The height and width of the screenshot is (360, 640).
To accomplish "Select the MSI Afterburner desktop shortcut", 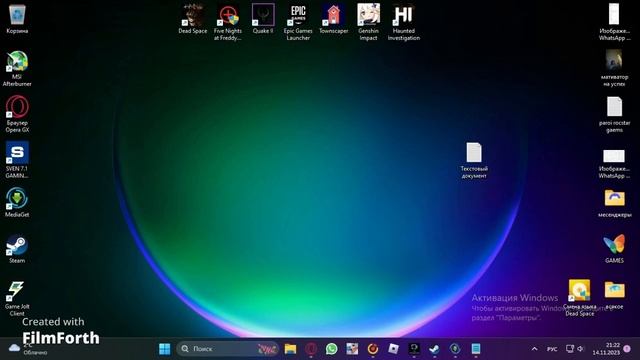I will coord(17,69).
